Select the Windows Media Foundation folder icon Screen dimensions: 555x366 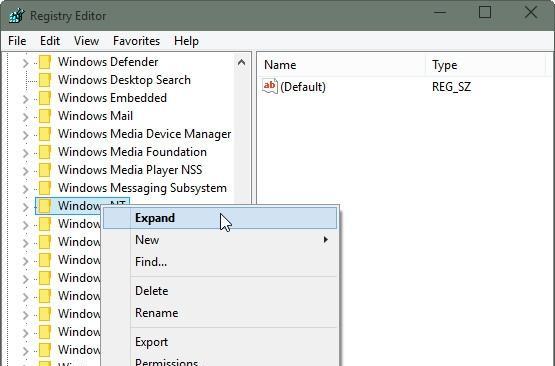tap(45, 152)
